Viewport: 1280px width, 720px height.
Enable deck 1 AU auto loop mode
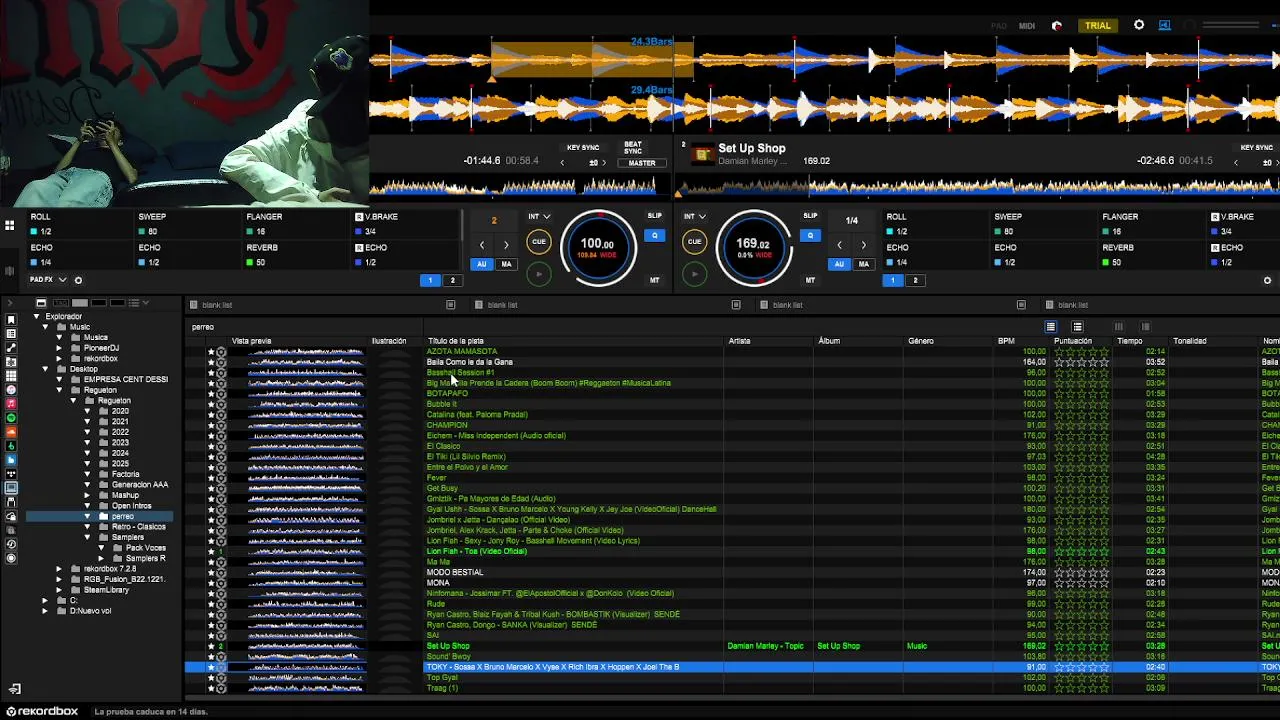pyautogui.click(x=482, y=264)
